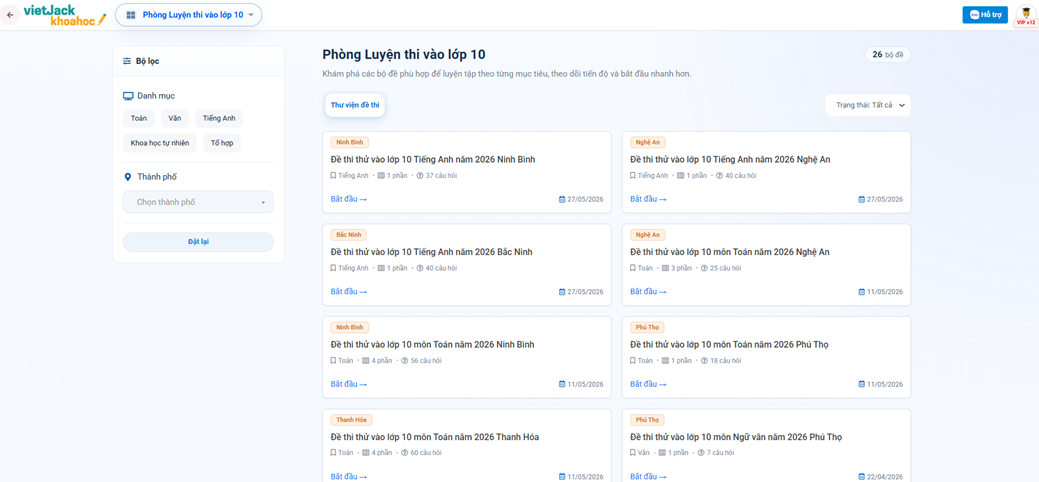Start the Toán Nghệ An exam
This screenshot has height=482, width=1039.
[648, 292]
